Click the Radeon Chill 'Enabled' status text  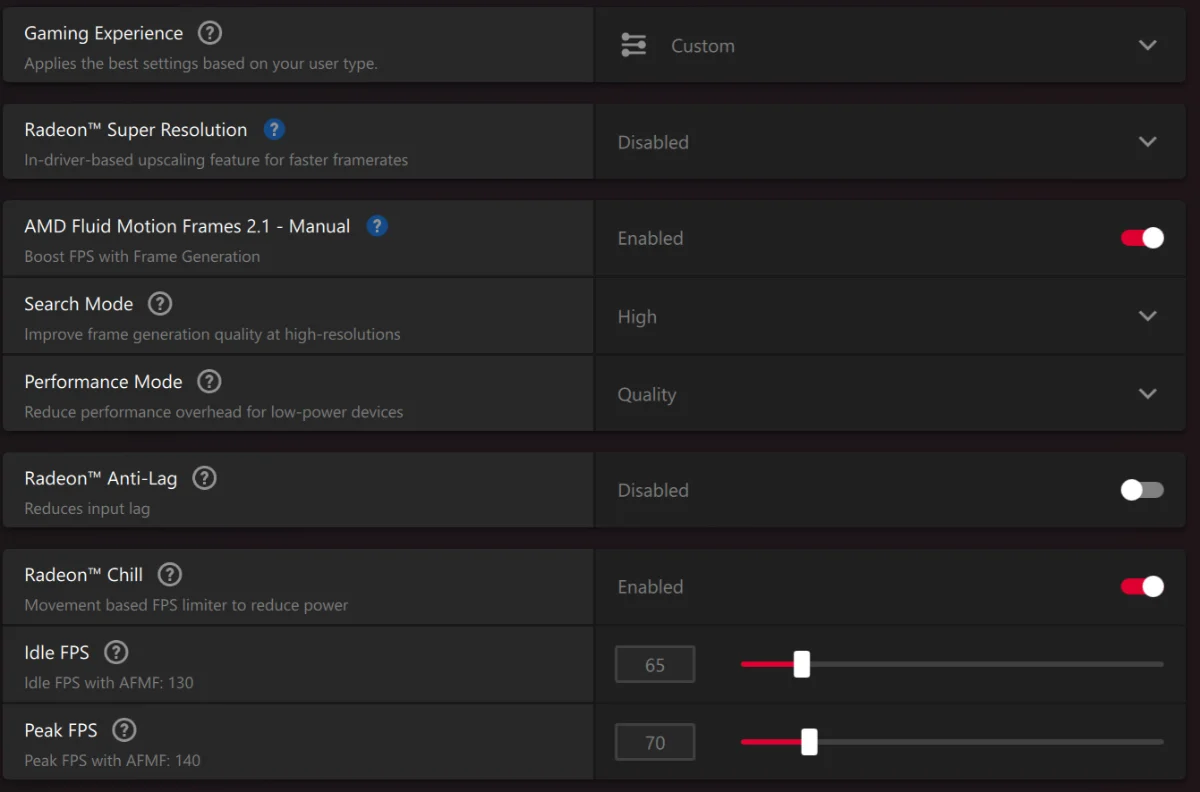(650, 587)
